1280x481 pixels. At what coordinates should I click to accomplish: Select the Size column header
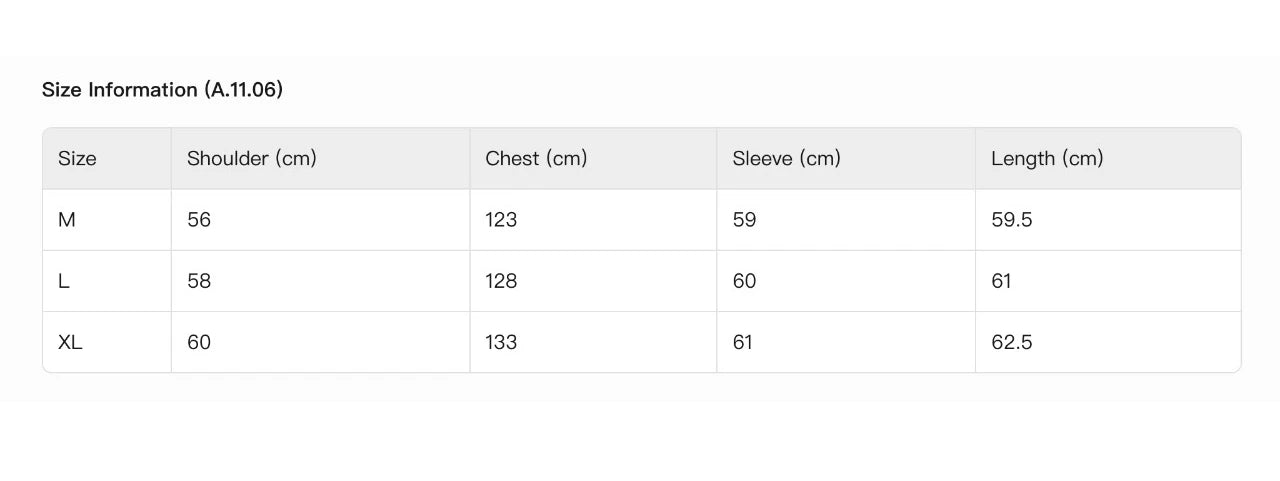77,158
